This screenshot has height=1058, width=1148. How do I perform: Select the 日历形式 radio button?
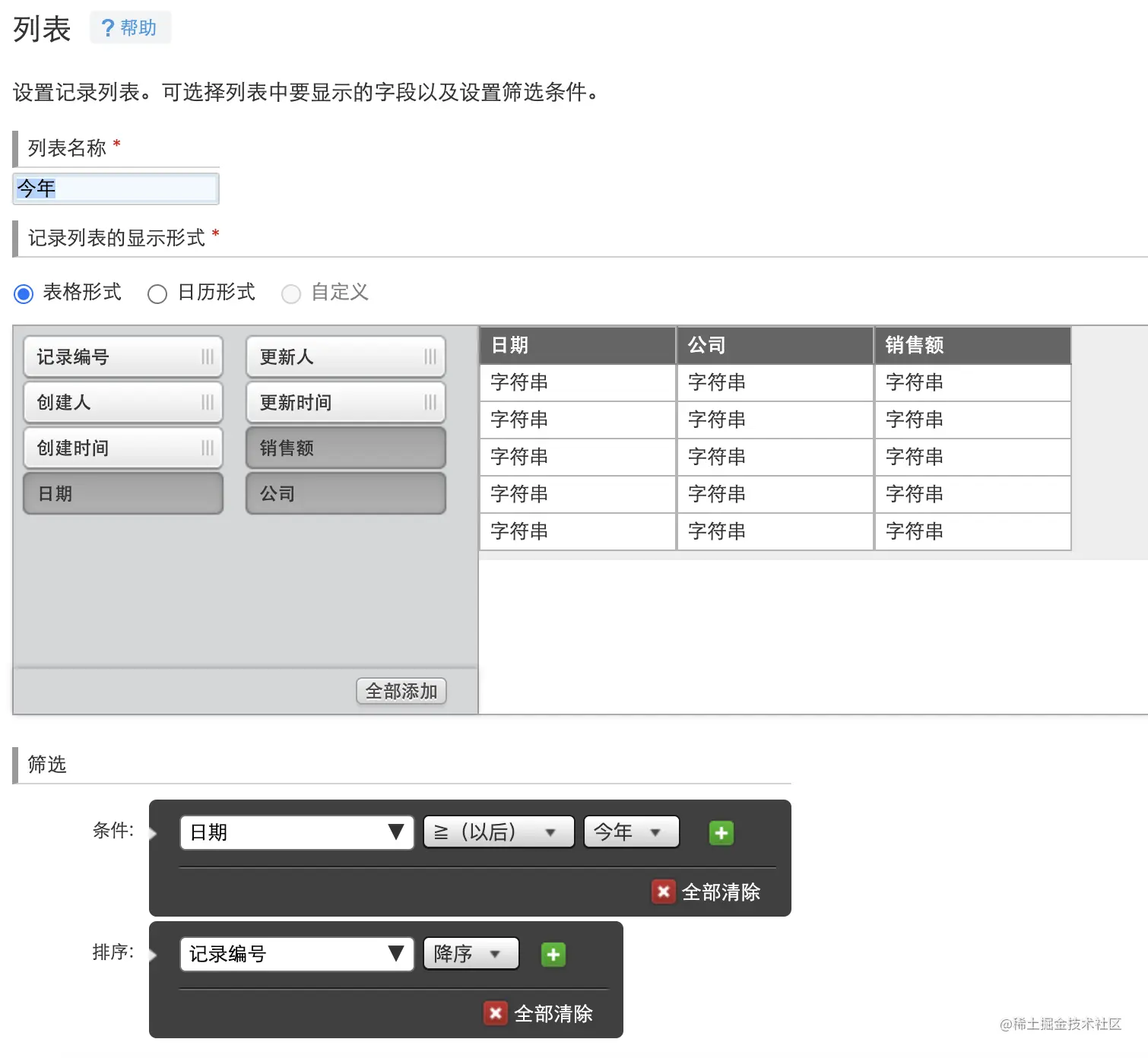[157, 293]
